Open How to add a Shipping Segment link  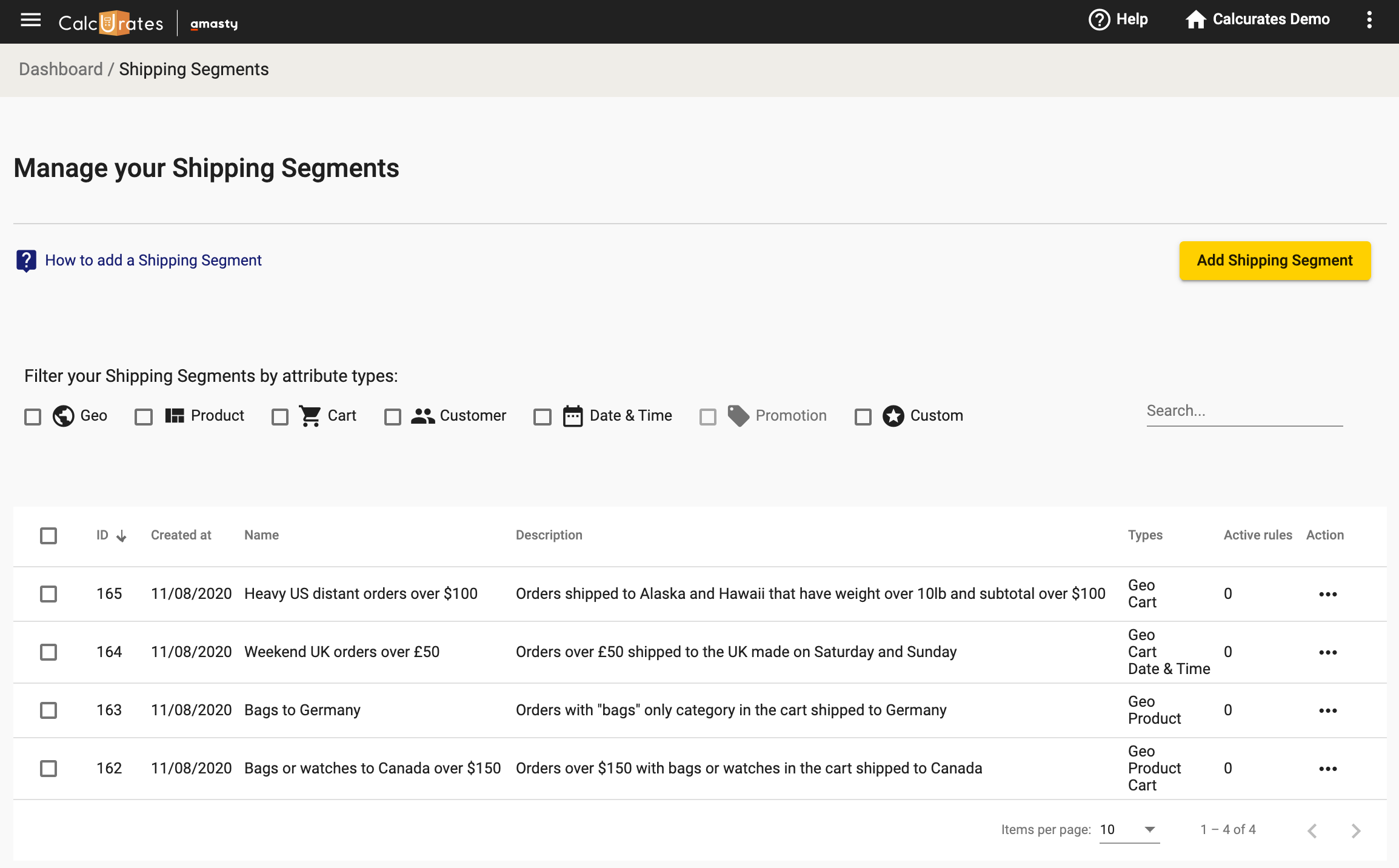click(x=153, y=260)
